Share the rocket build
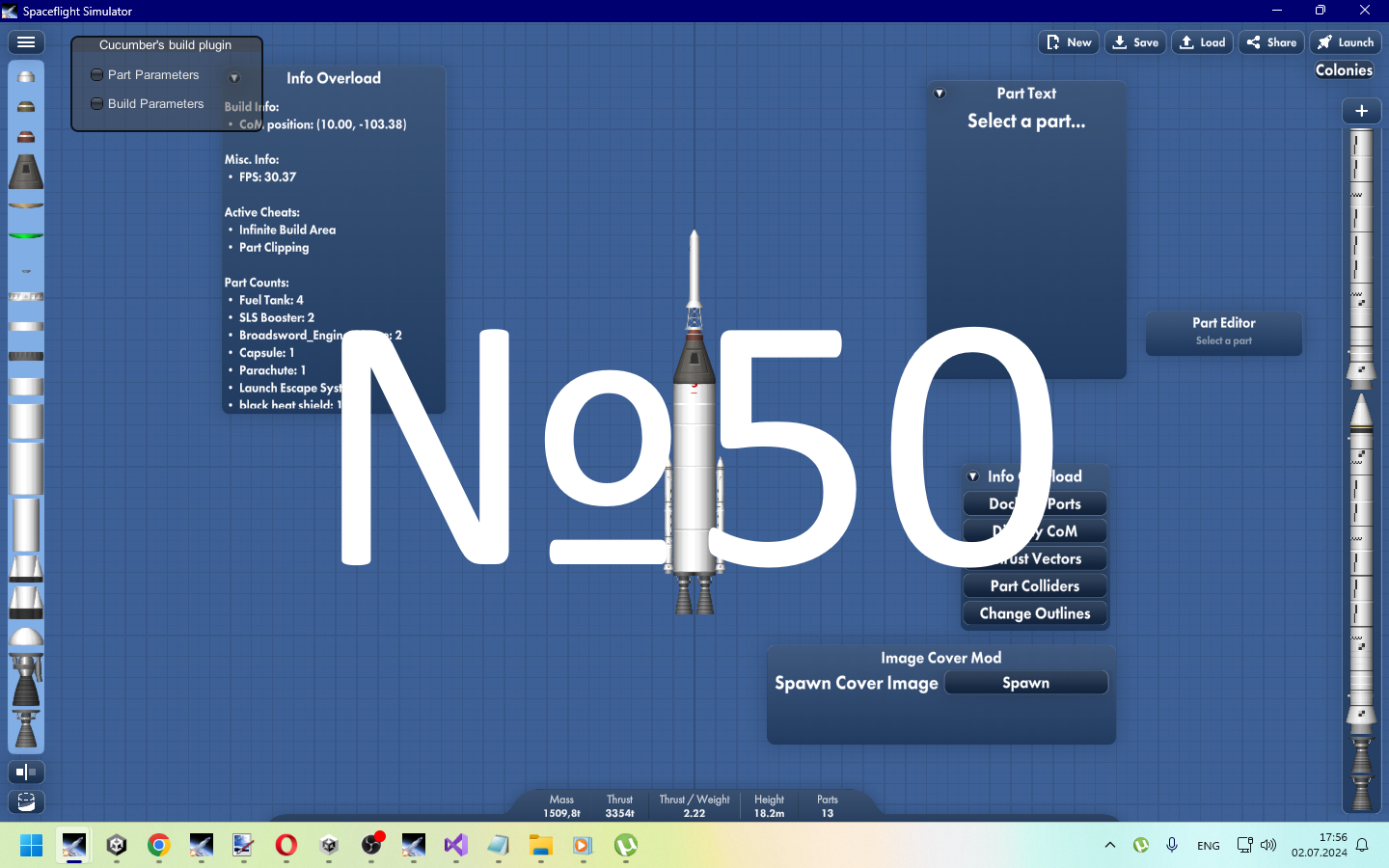 [1271, 42]
